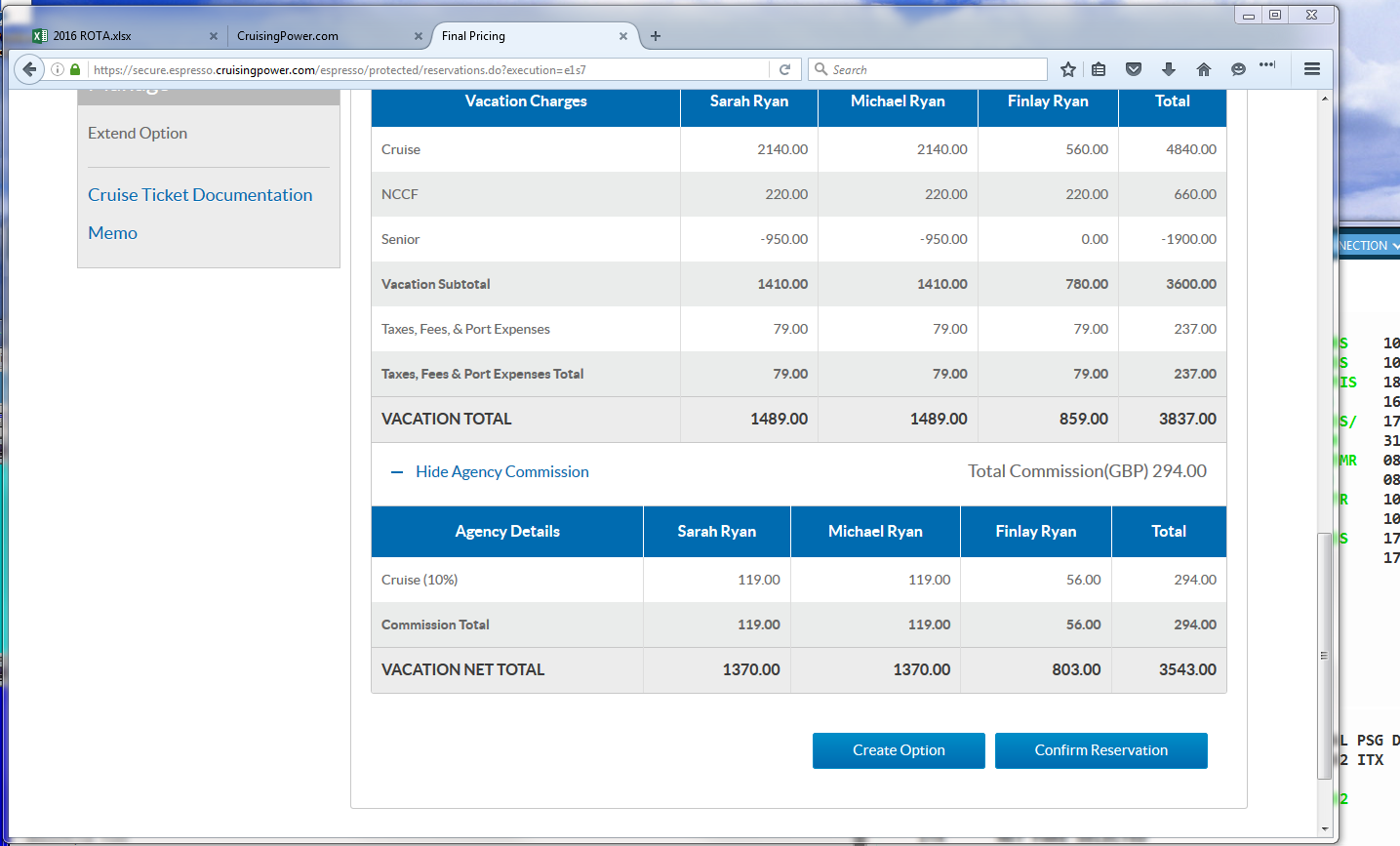This screenshot has height=846, width=1400.
Task: Click the Confirm Reservation button
Action: 1101,750
